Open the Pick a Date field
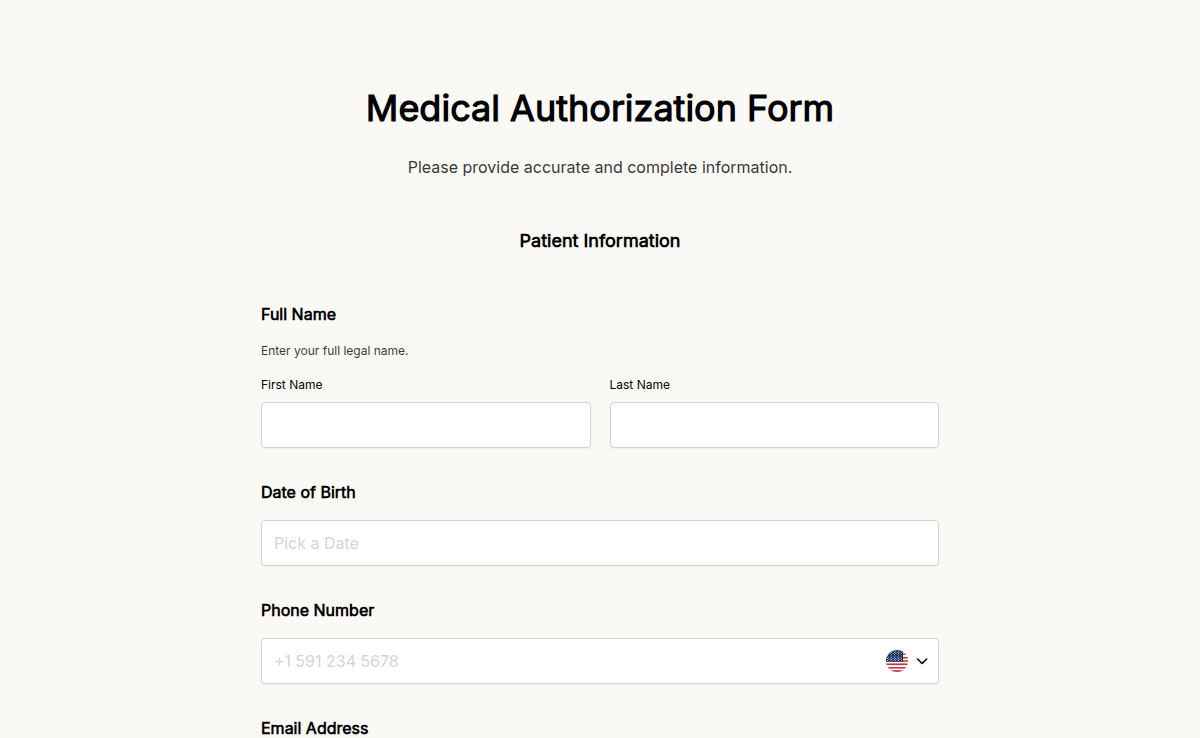The width and height of the screenshot is (1200, 738). click(x=599, y=543)
